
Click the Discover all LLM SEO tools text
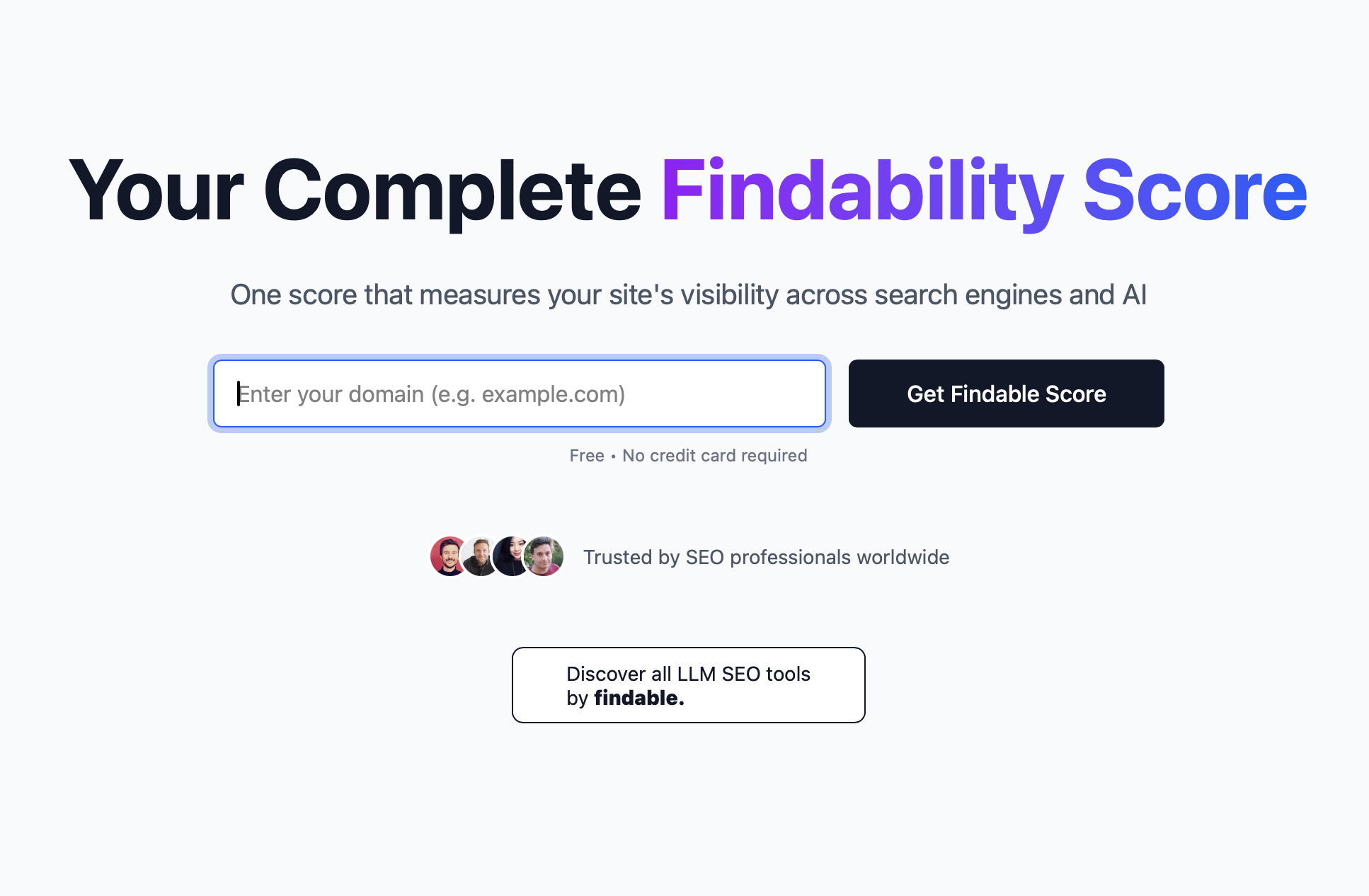point(688,674)
